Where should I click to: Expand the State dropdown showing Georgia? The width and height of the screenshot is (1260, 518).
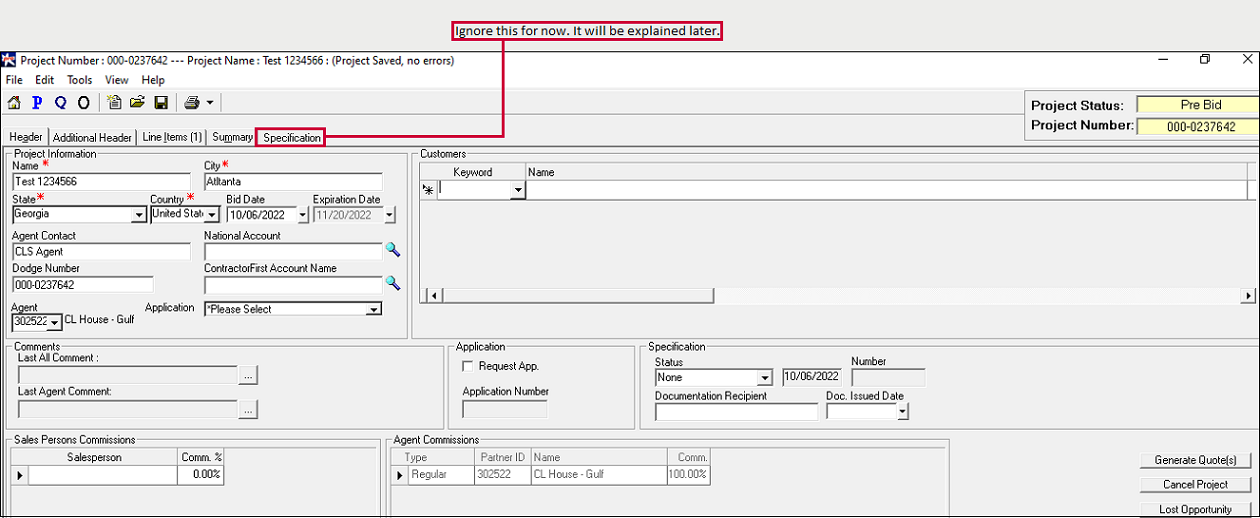(x=139, y=215)
